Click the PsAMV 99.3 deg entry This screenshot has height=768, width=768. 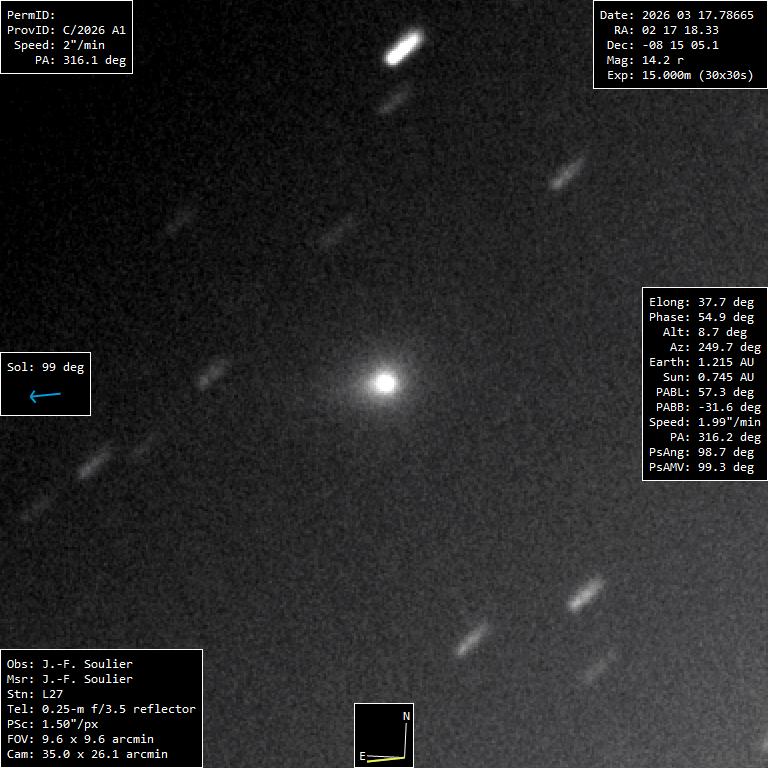701,467
